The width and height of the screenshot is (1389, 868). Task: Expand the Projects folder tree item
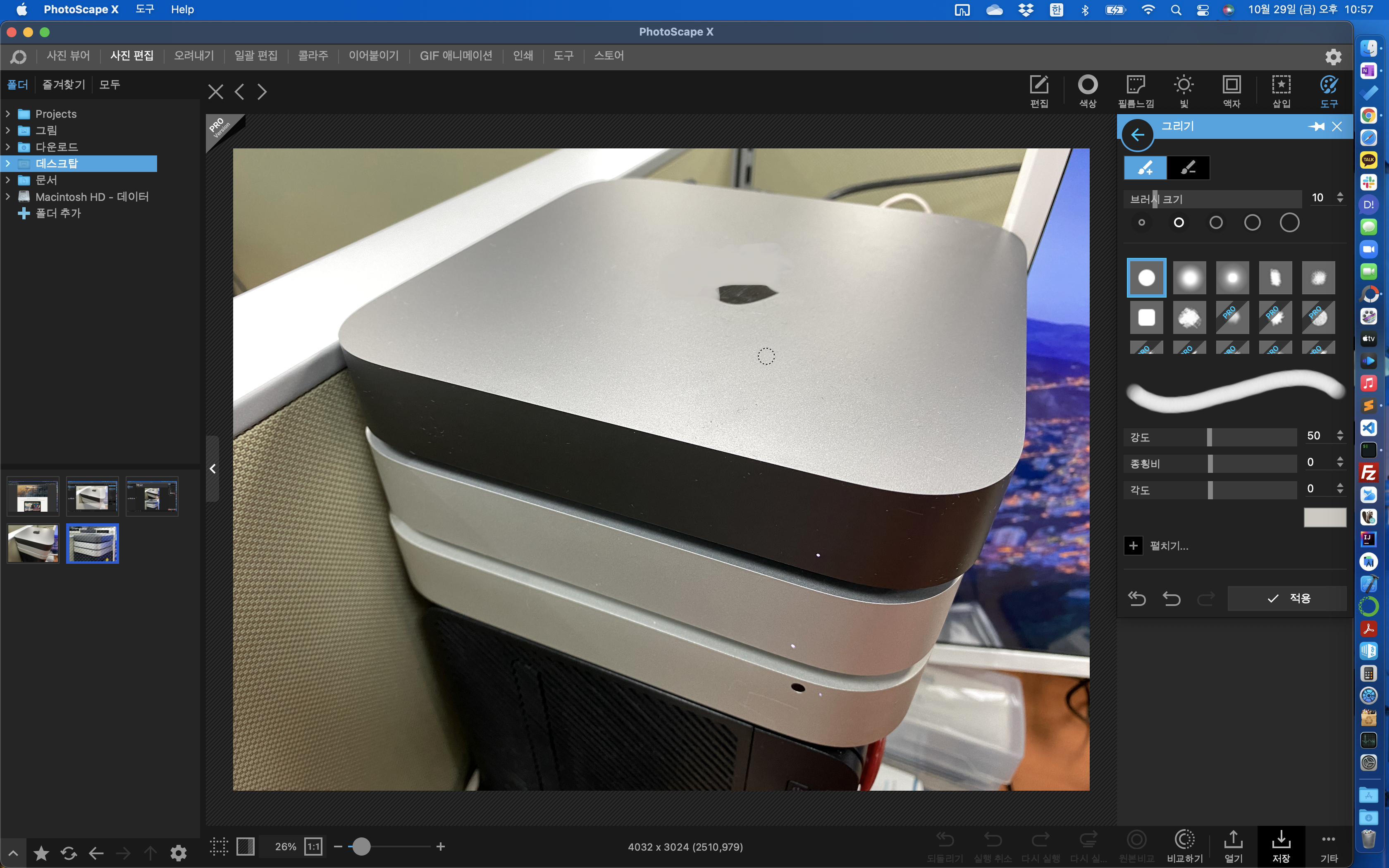point(8,114)
